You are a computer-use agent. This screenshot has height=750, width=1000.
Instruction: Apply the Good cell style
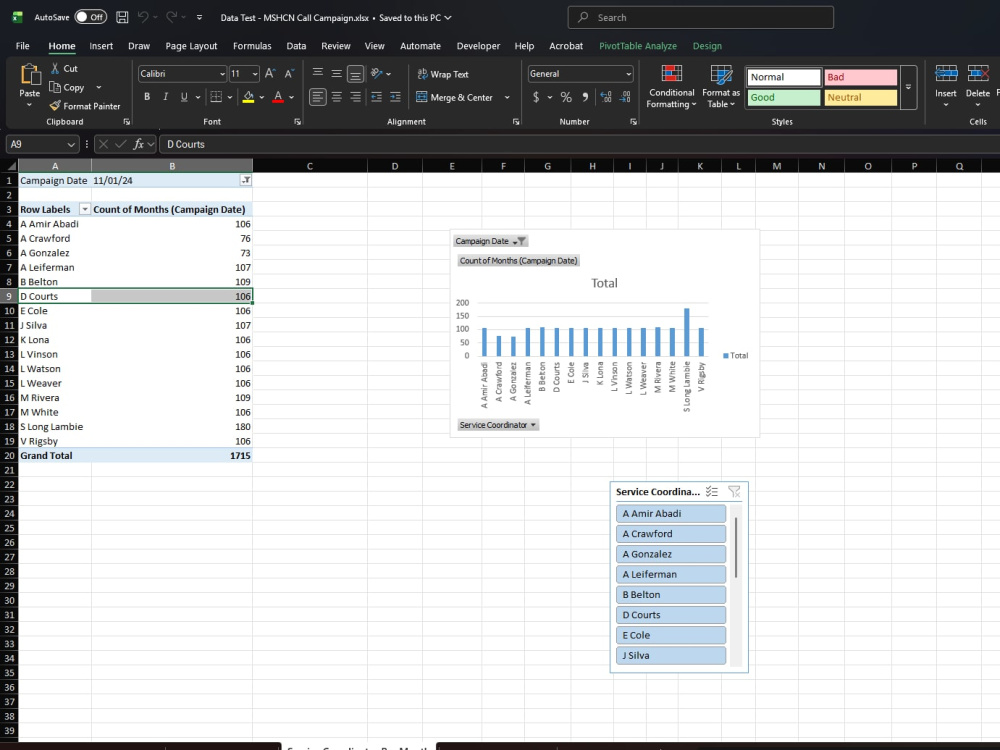coord(784,98)
